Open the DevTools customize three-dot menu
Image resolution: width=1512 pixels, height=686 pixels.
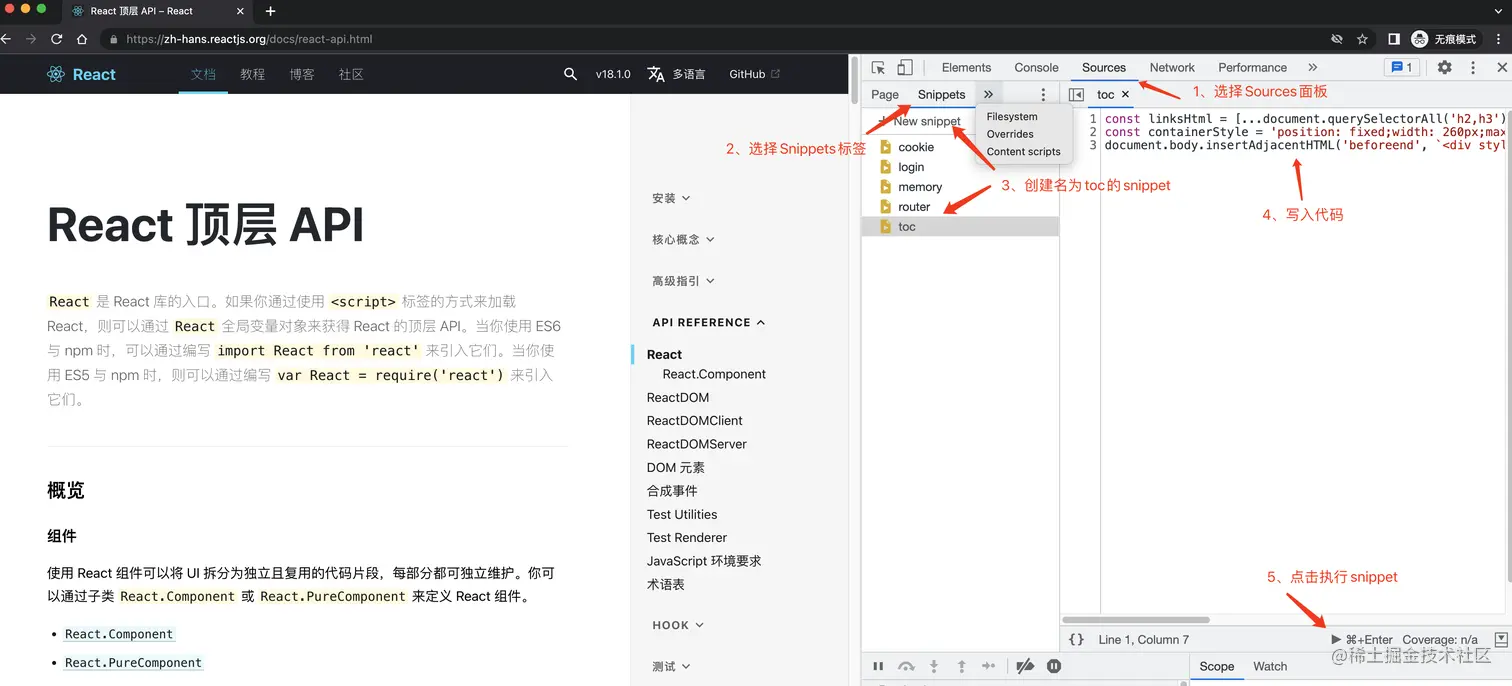coord(1473,68)
